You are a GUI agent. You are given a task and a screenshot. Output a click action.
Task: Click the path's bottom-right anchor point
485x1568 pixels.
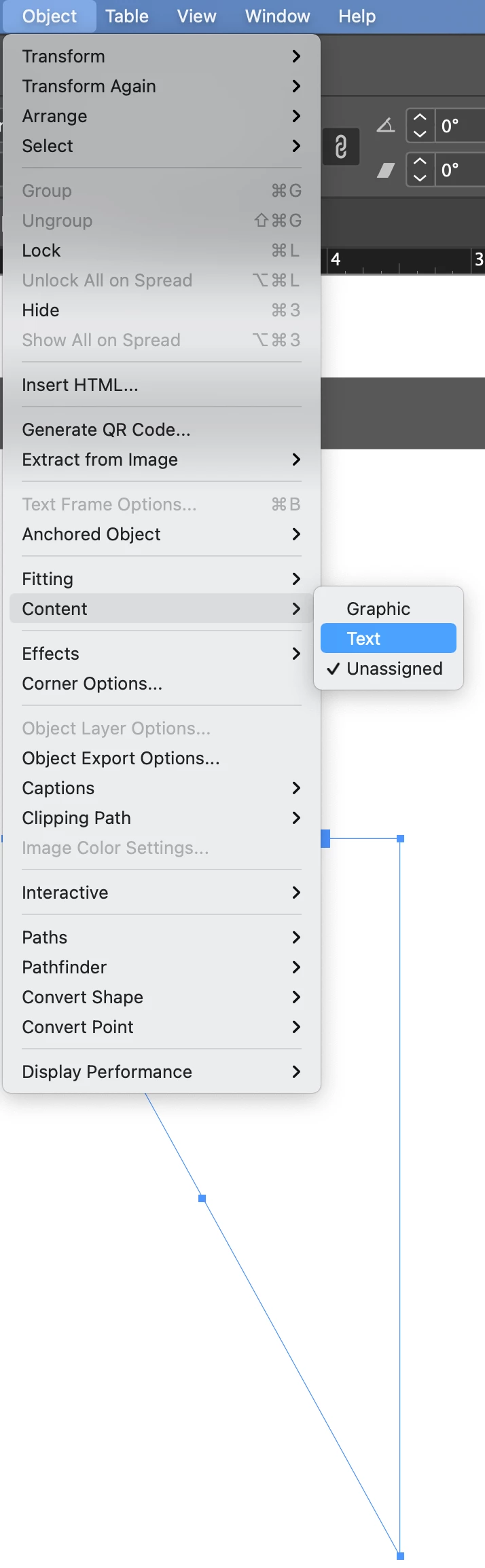coord(400,1556)
